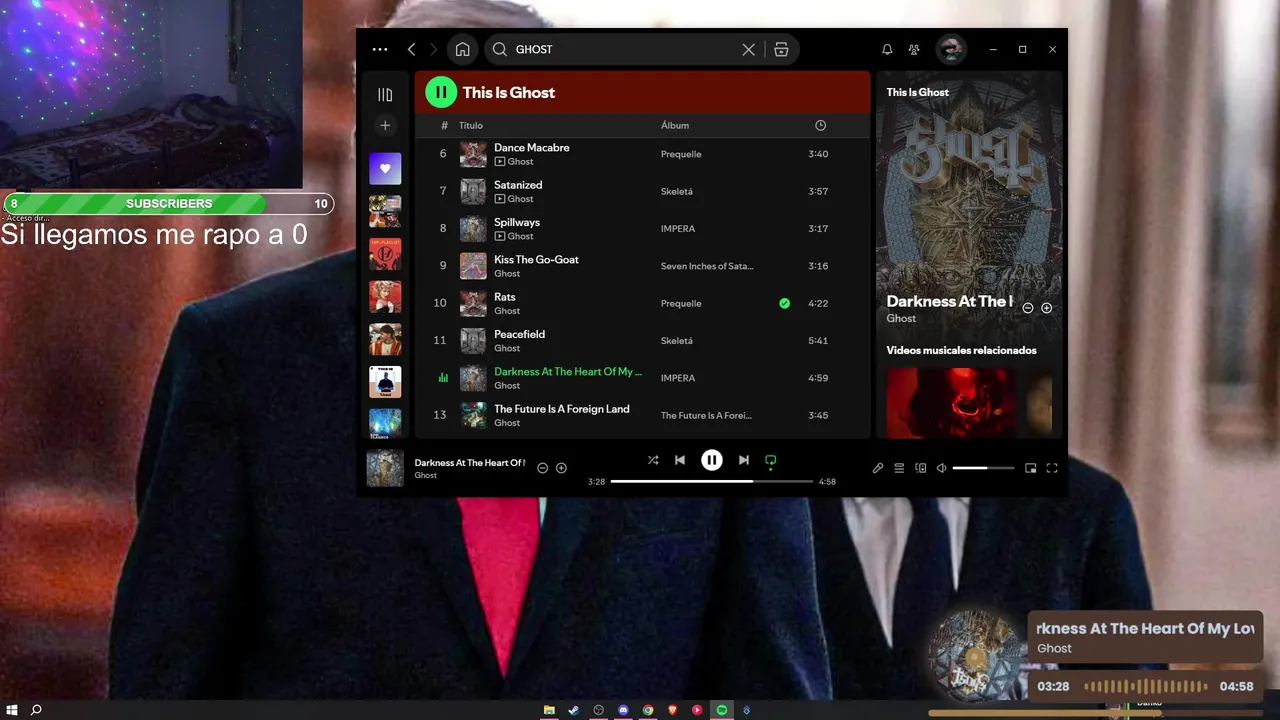
Task: Toggle shuffle playback
Action: tap(653, 460)
